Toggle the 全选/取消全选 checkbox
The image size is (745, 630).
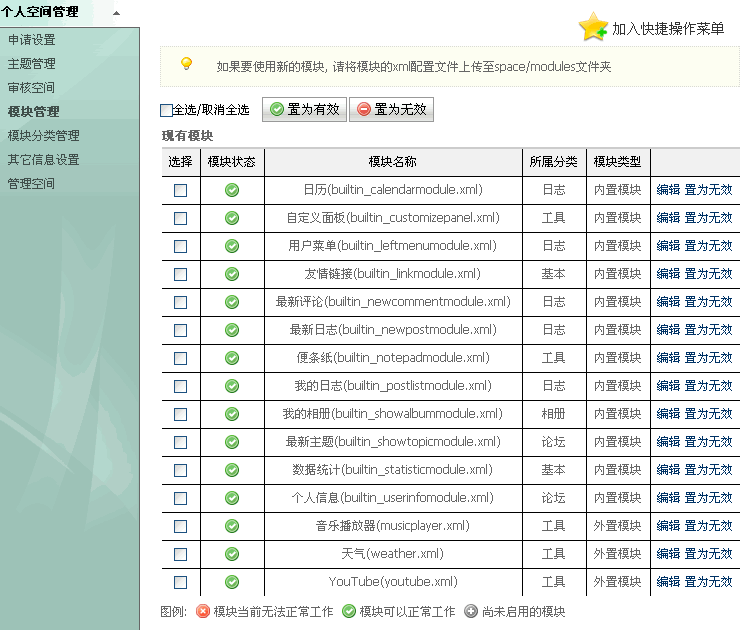coord(166,110)
